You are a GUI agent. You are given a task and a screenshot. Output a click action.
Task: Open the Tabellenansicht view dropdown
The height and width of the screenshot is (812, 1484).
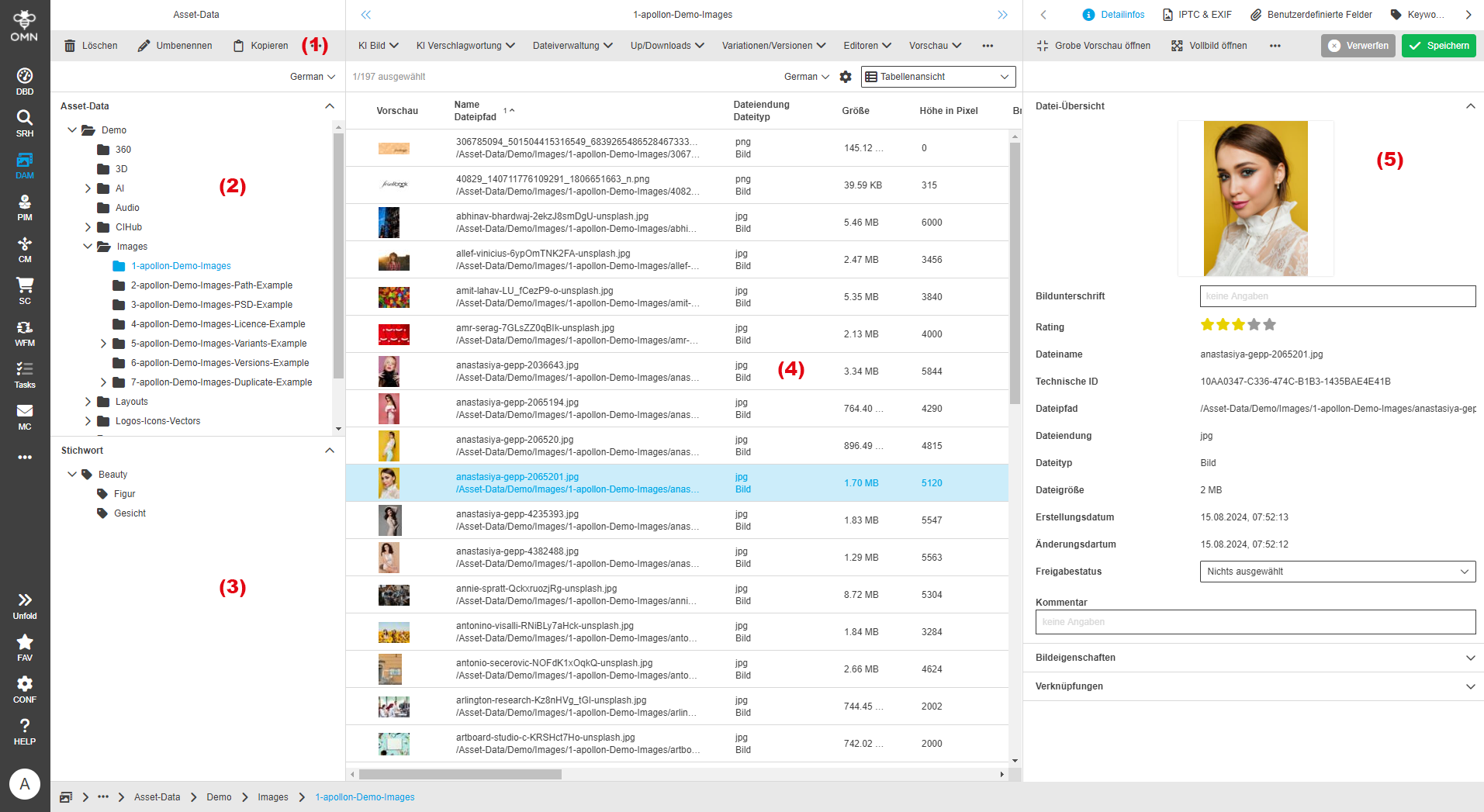coord(938,77)
